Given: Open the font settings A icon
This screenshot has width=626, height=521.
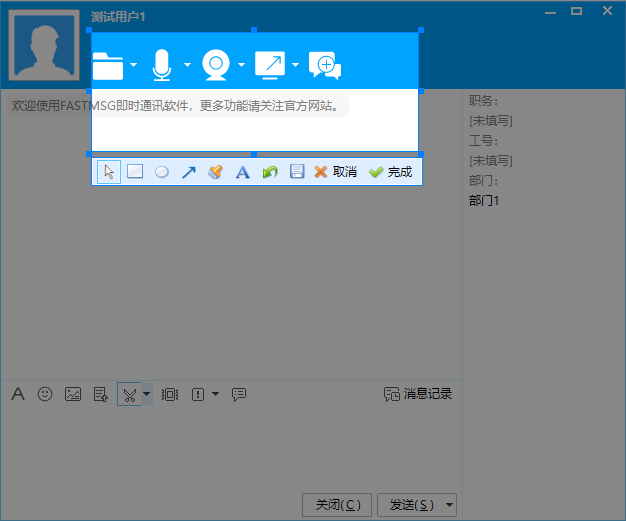Looking at the screenshot, I should point(18,394).
